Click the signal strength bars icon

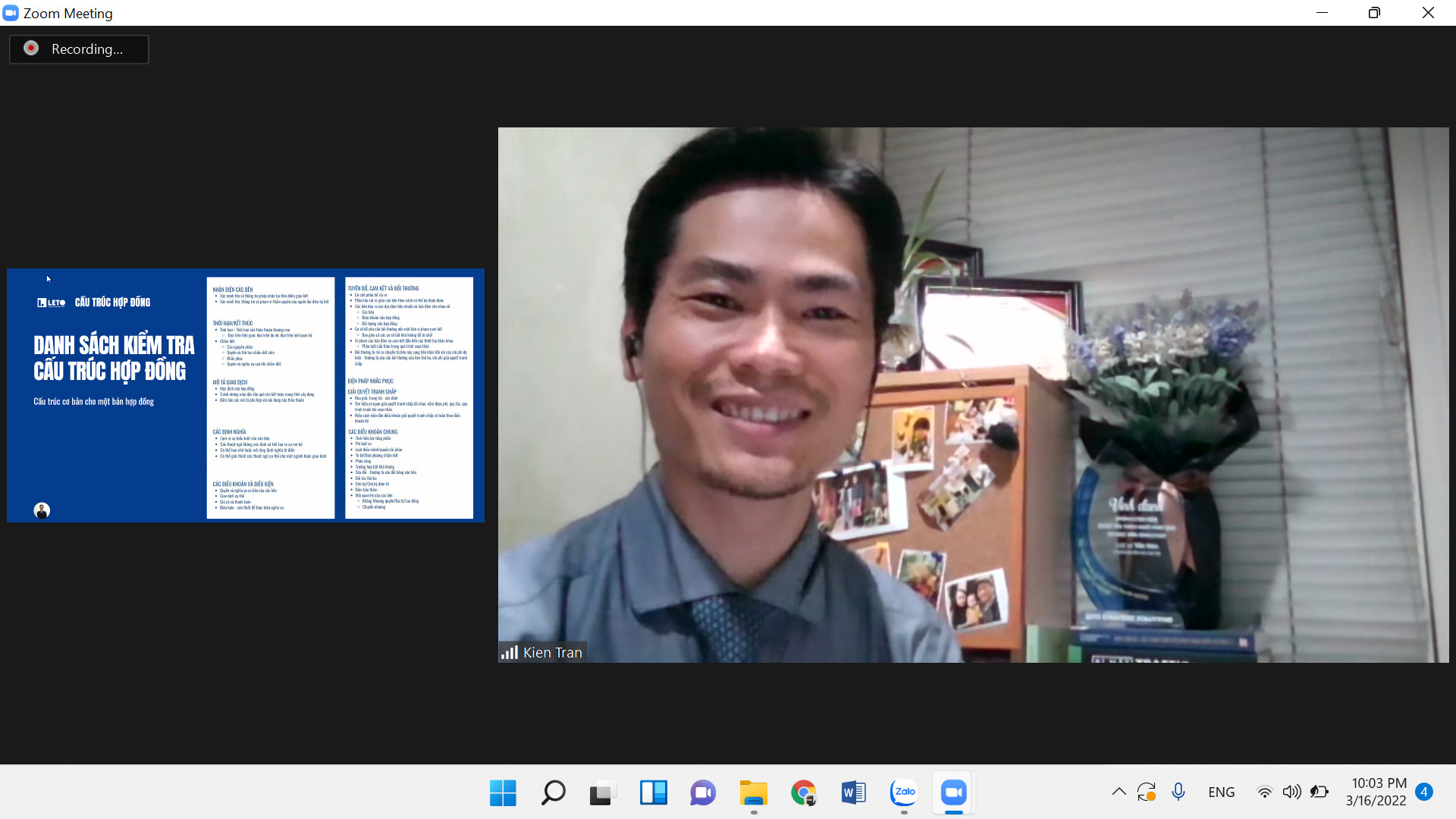[510, 653]
